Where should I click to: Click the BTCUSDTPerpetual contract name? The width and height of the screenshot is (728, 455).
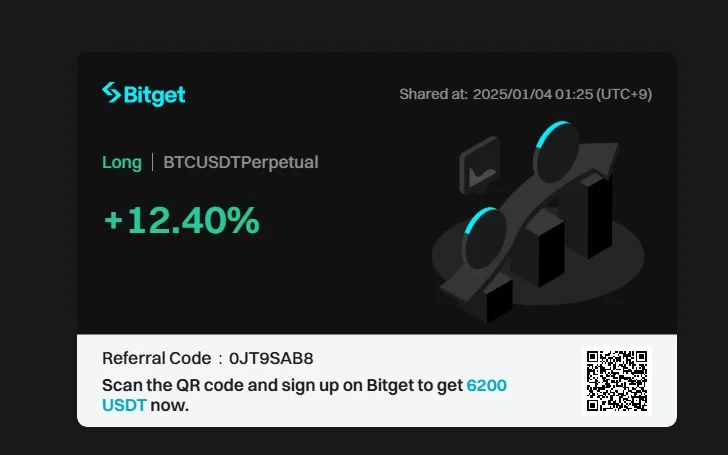(241, 162)
